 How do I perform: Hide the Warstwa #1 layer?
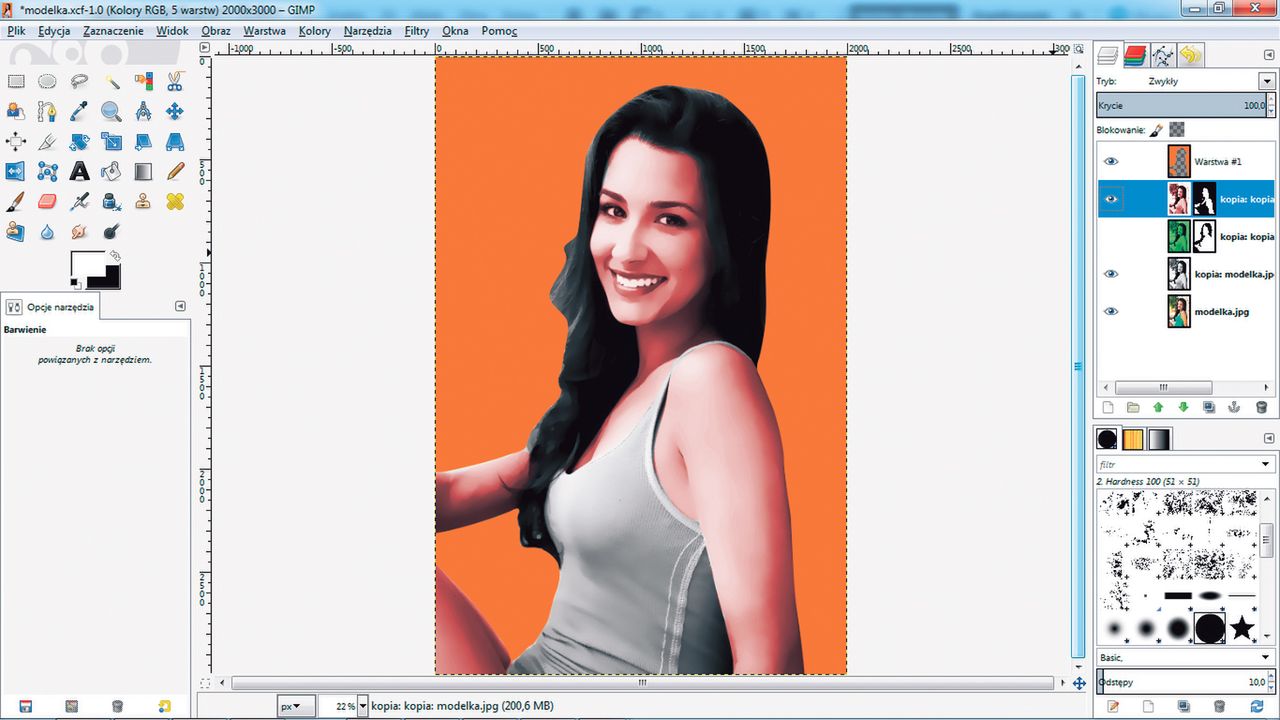point(1110,161)
